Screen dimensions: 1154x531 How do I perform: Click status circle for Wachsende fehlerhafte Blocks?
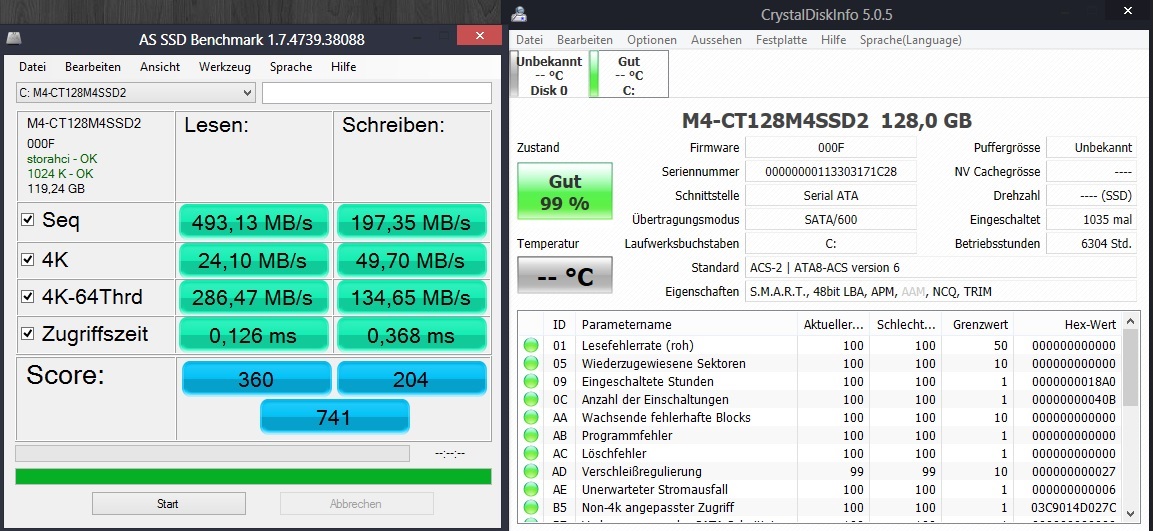click(531, 418)
